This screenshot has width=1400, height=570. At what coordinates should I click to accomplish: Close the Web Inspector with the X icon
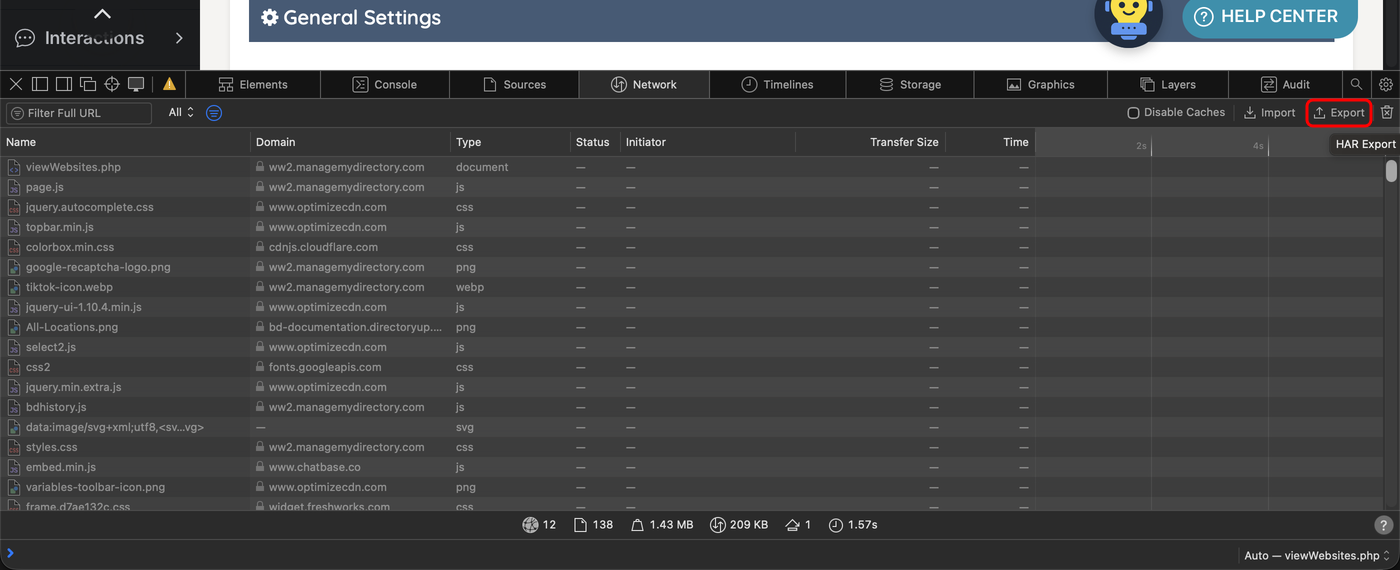click(16, 84)
